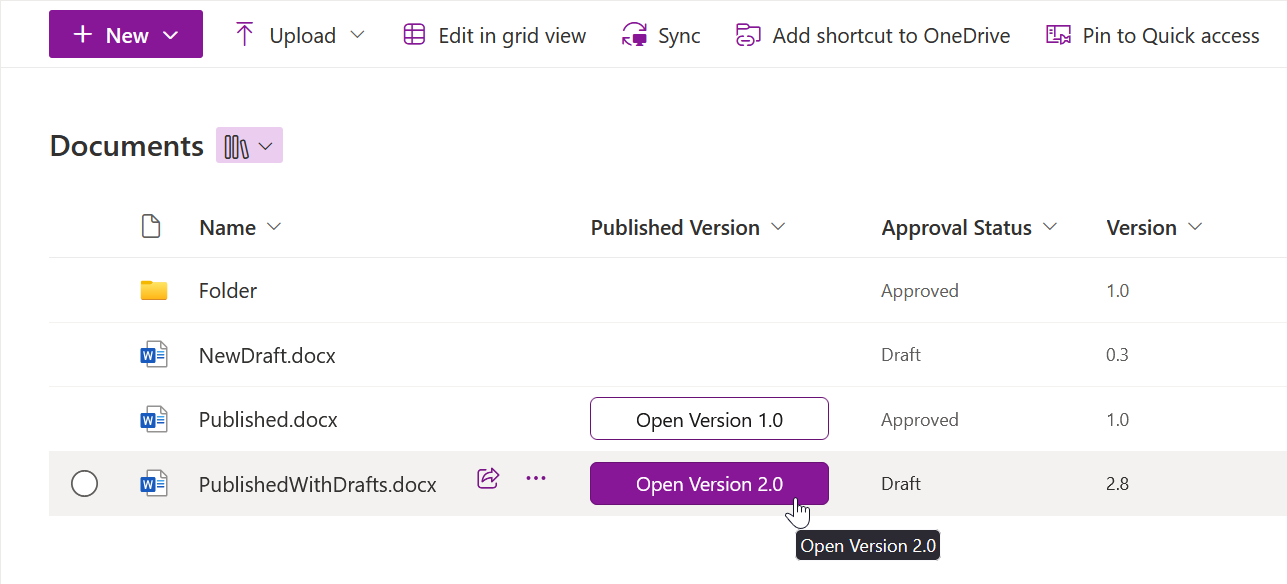Click the Word icon for NewDraft.docx

coord(154,355)
